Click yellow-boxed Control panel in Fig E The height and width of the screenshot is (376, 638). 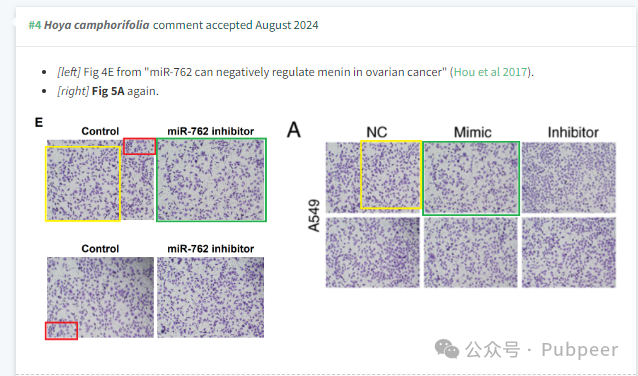click(83, 184)
